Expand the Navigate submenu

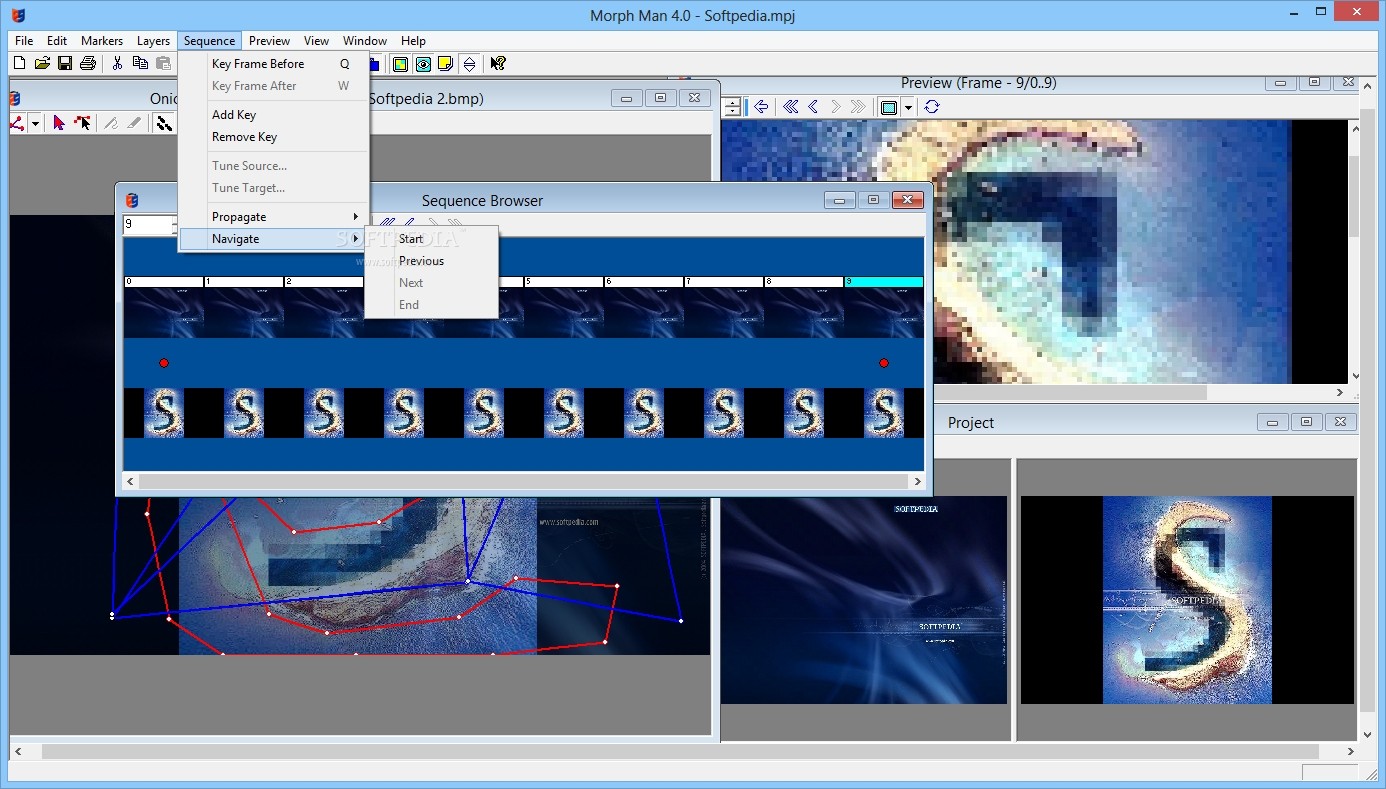[273, 239]
